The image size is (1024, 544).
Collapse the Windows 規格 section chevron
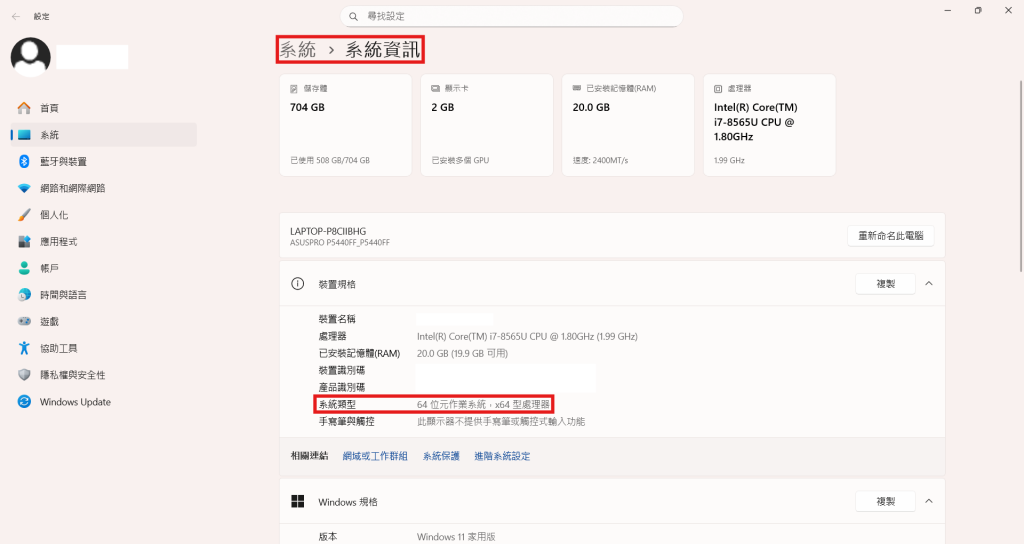929,501
